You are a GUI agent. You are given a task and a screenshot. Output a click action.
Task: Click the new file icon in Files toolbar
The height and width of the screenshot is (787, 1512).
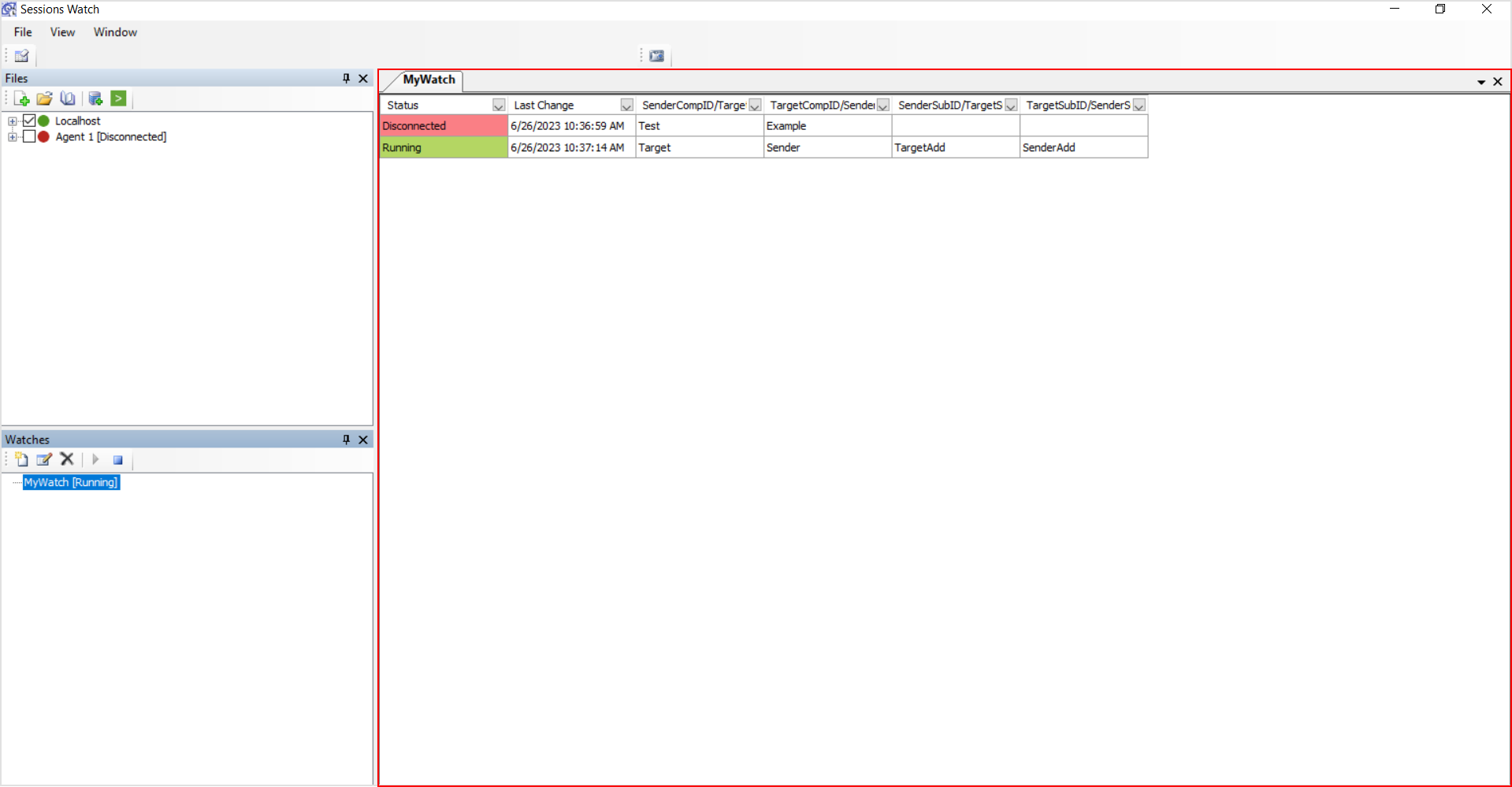tap(21, 99)
